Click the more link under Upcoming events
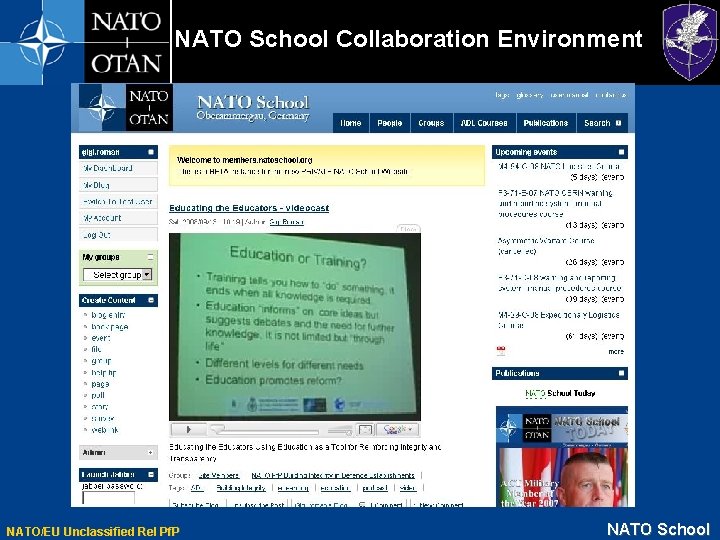The height and width of the screenshot is (540, 720). click(x=616, y=352)
